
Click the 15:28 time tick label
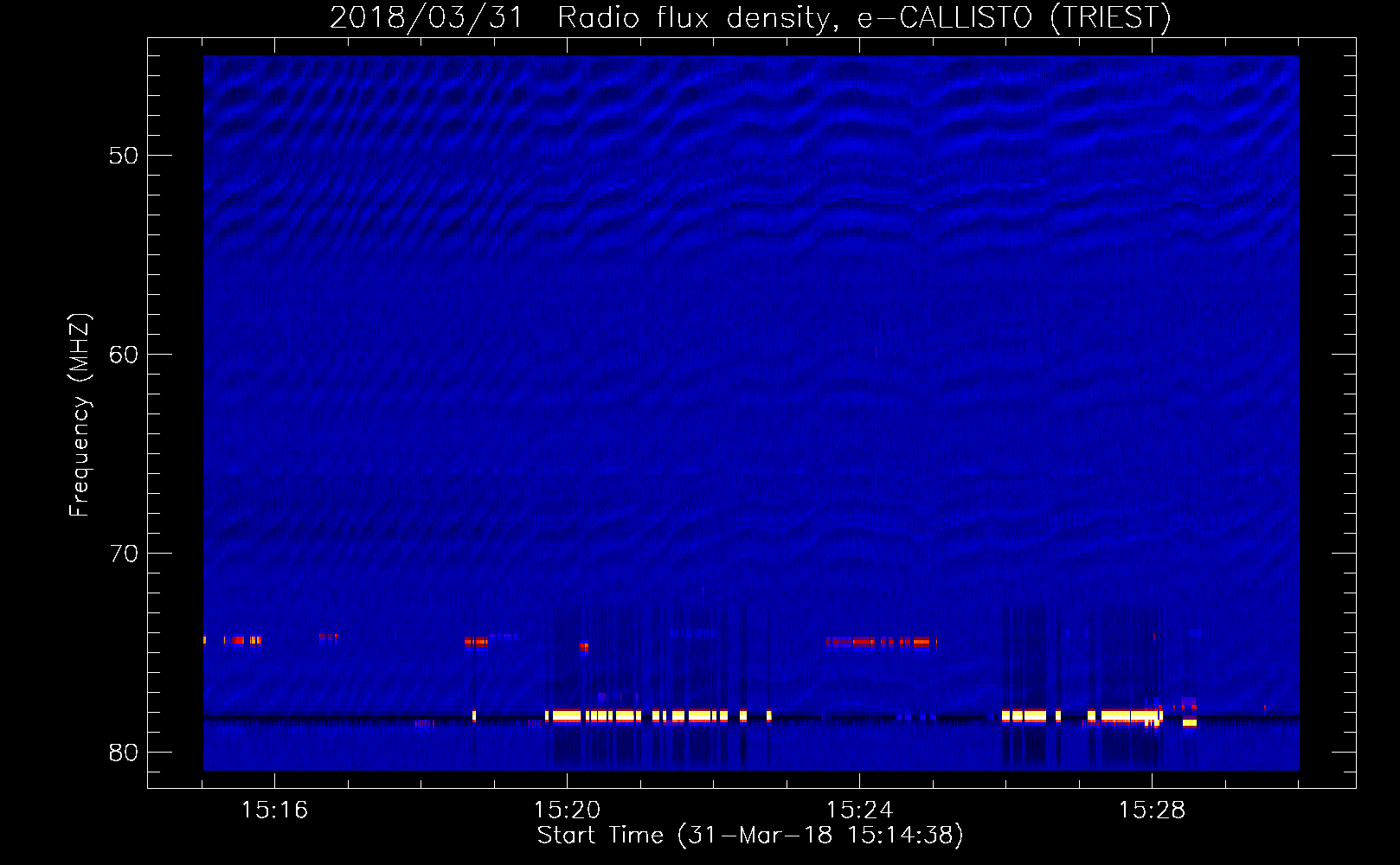click(x=1152, y=811)
